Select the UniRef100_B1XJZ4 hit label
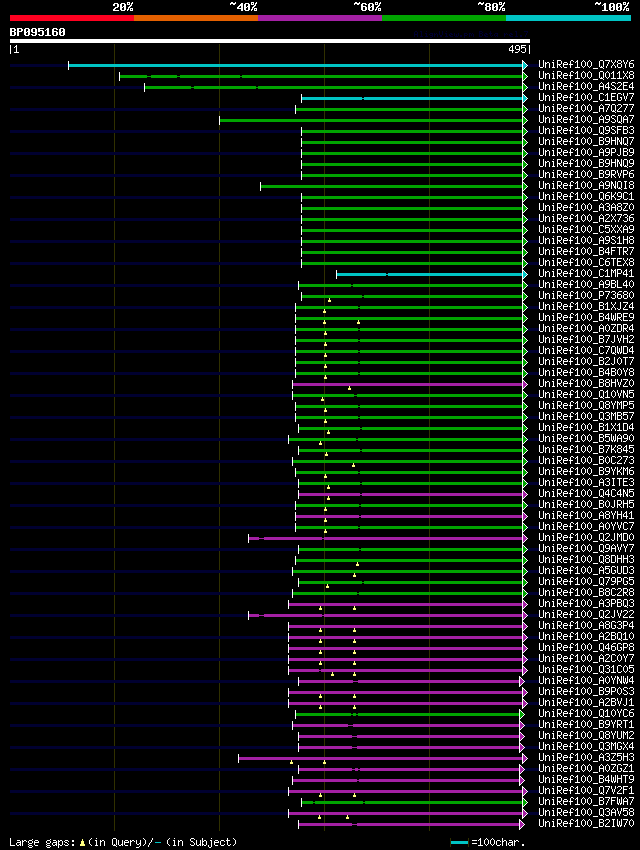Image resolution: width=640 pixels, height=850 pixels. (x=586, y=306)
